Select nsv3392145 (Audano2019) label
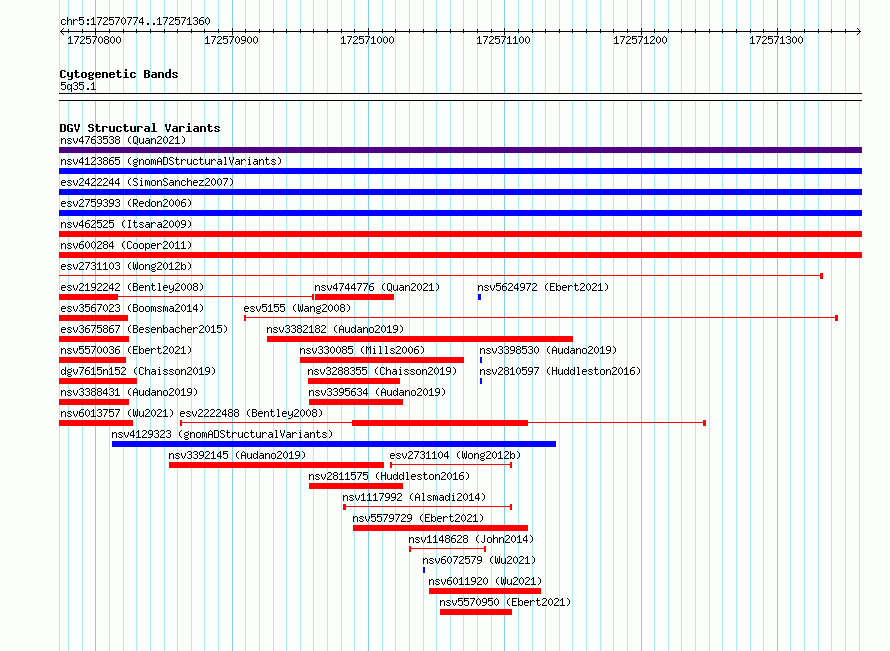 click(x=237, y=455)
